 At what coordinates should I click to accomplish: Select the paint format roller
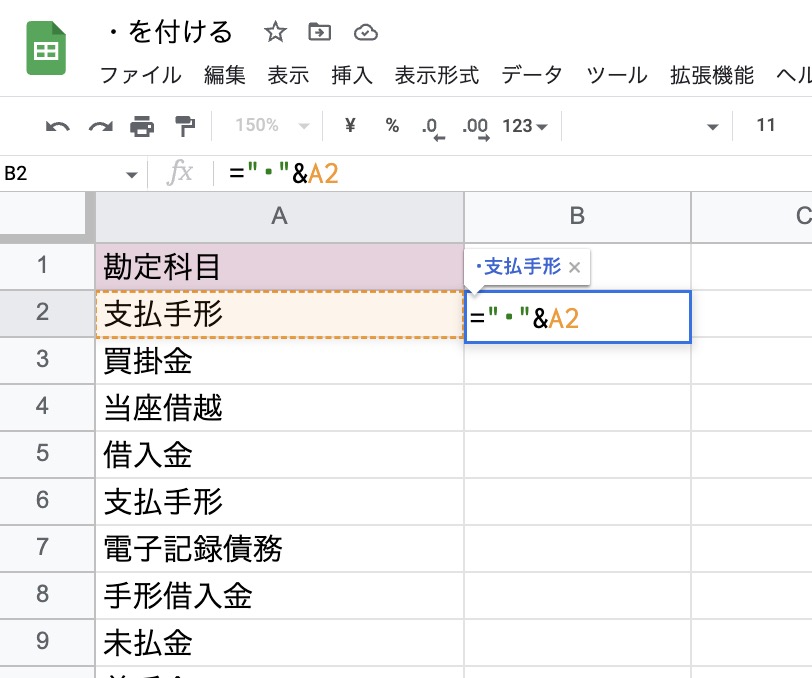pyautogui.click(x=185, y=126)
